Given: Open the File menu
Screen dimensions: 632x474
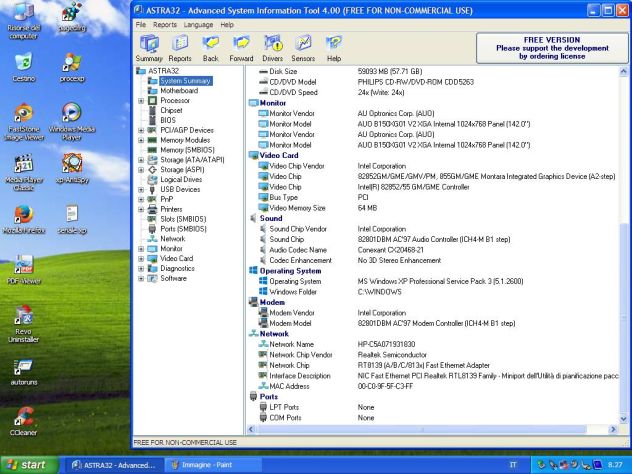Looking at the screenshot, I should 141,25.
